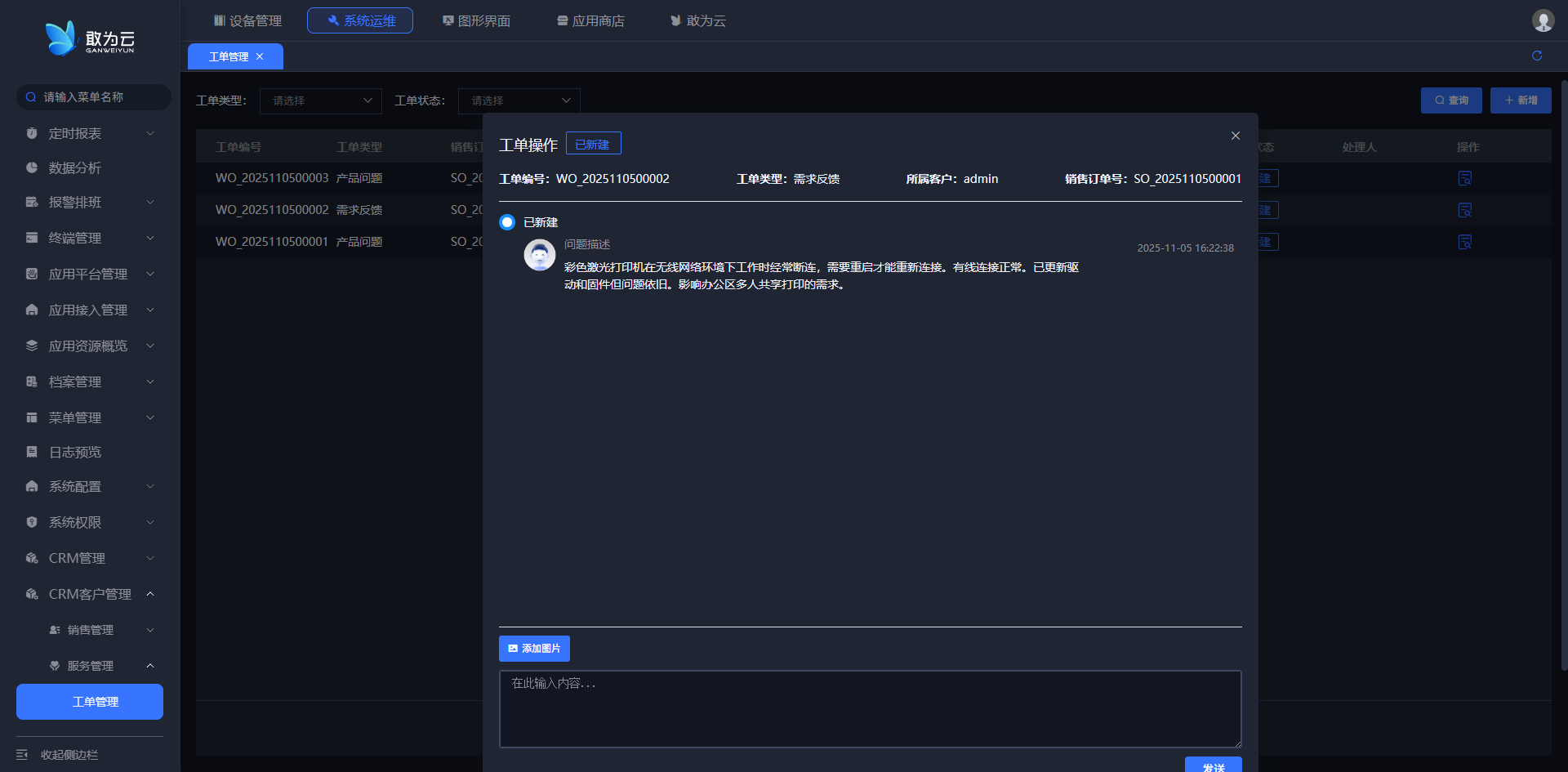Image resolution: width=1568 pixels, height=772 pixels.
Task: Expand the 终端管理 menu chevron
Action: (150, 238)
